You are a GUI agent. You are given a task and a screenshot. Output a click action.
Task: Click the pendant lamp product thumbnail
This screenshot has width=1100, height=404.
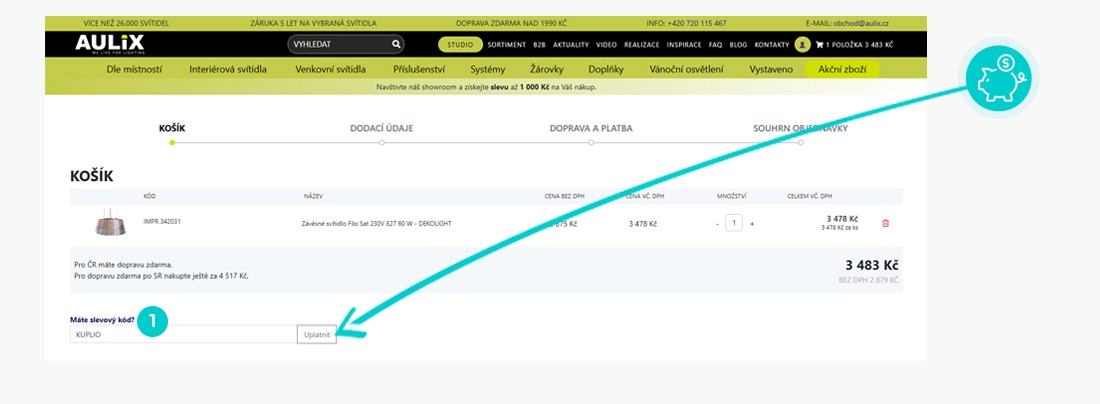coord(109,224)
